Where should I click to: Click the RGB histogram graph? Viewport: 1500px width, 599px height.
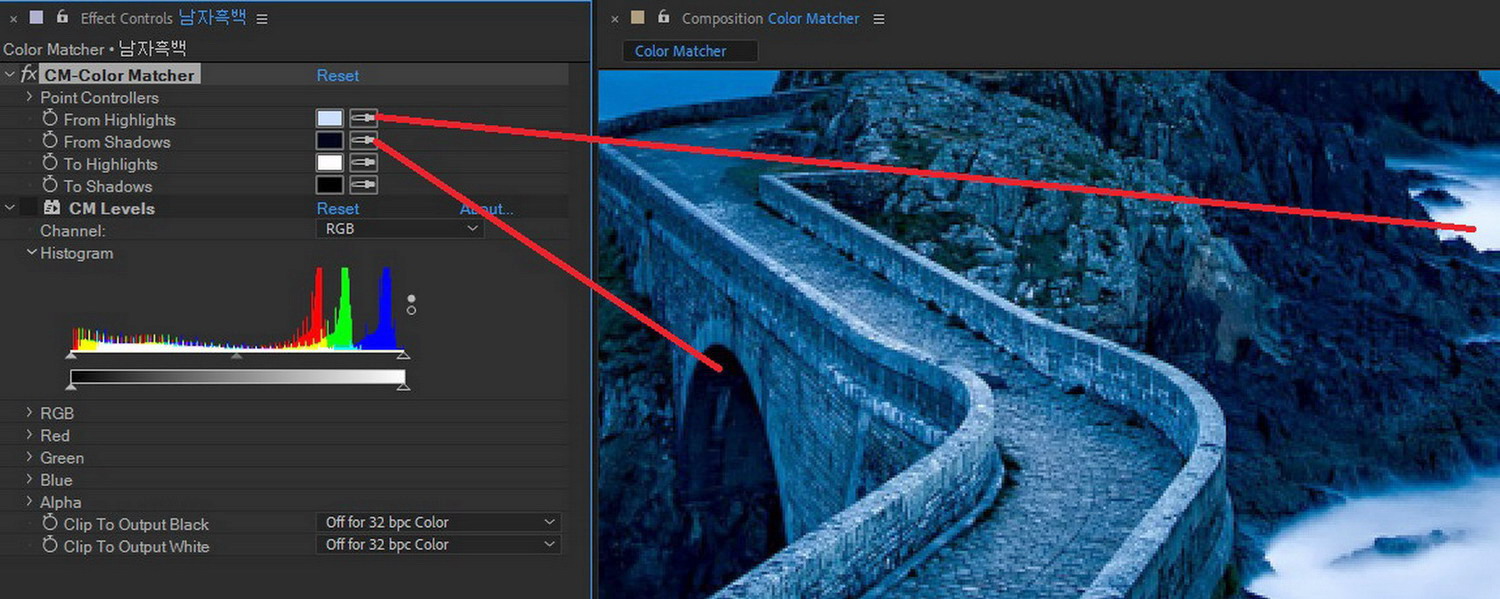click(237, 307)
